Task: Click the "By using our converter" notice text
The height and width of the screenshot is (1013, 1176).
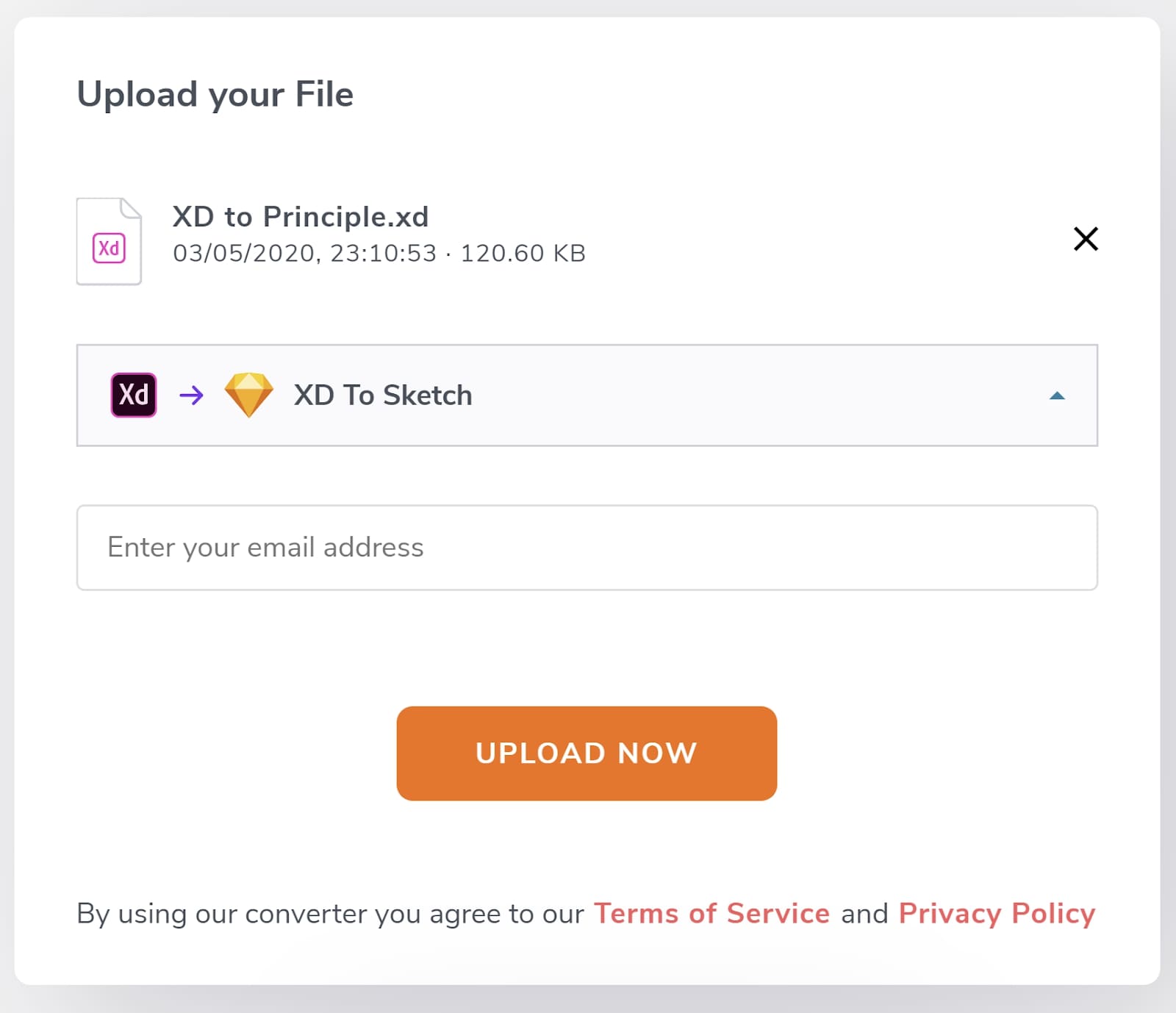Action: tap(331, 914)
